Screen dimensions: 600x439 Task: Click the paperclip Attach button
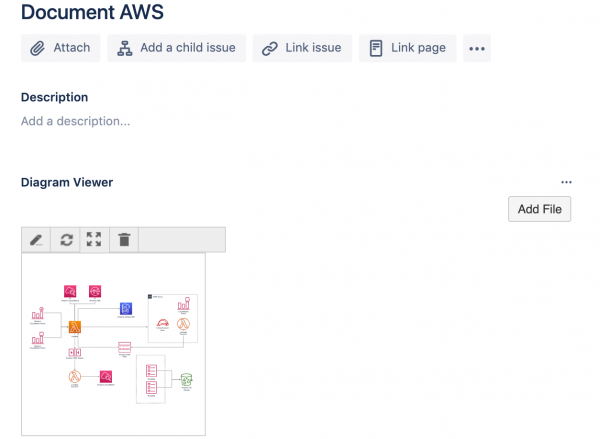coord(61,48)
